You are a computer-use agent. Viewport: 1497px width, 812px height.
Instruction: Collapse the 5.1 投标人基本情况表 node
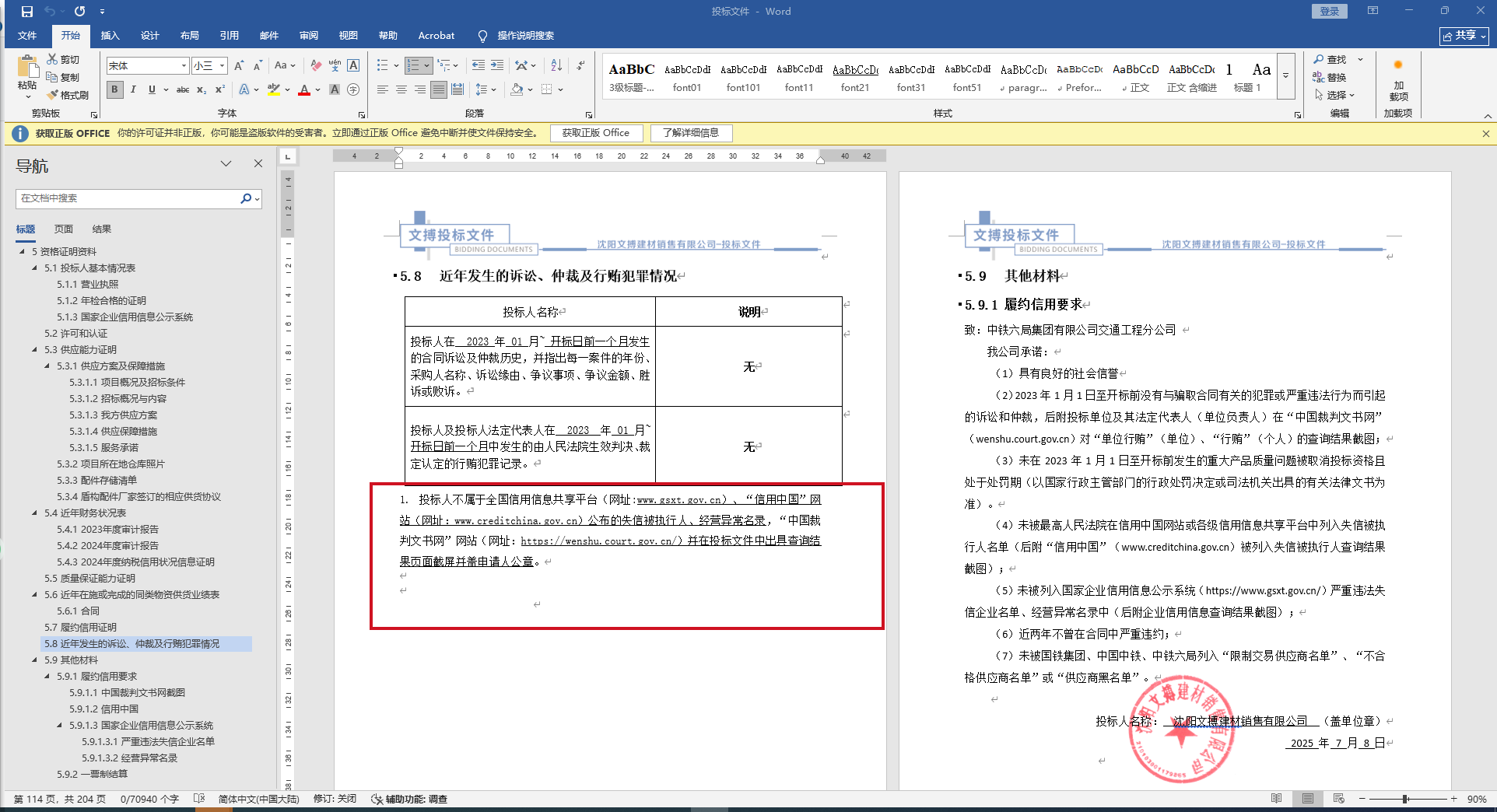coord(34,268)
